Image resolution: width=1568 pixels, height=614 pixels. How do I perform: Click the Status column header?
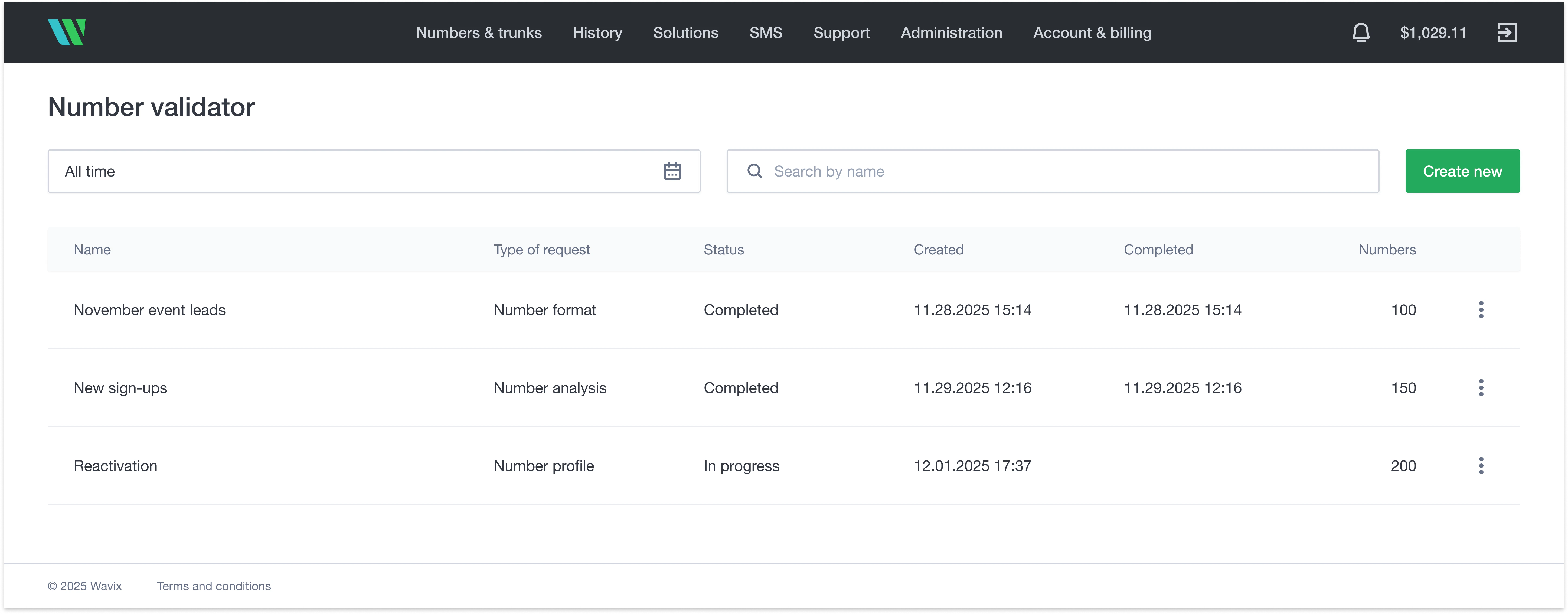click(x=724, y=250)
